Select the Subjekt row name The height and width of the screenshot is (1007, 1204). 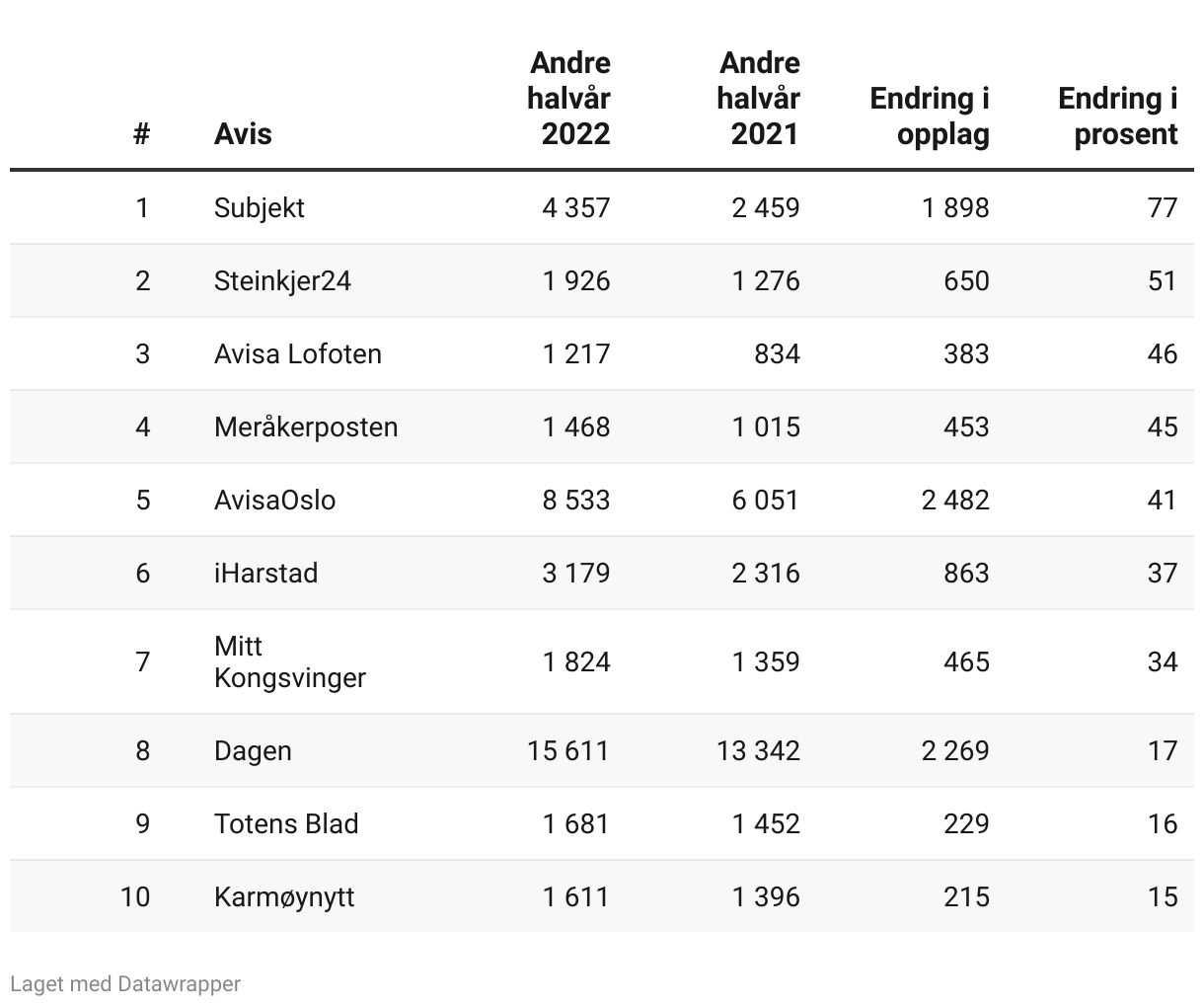259,207
